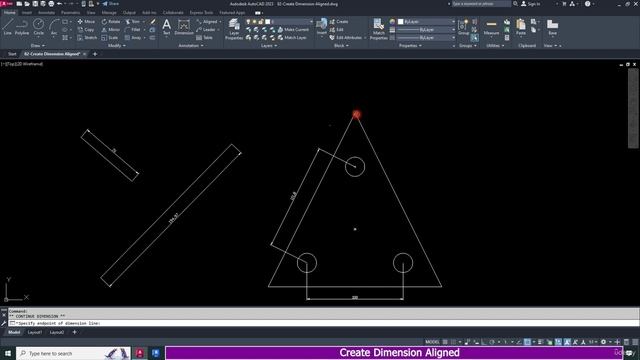The height and width of the screenshot is (360, 640).
Task: Open the Annotate ribbon tab
Action: (x=46, y=13)
